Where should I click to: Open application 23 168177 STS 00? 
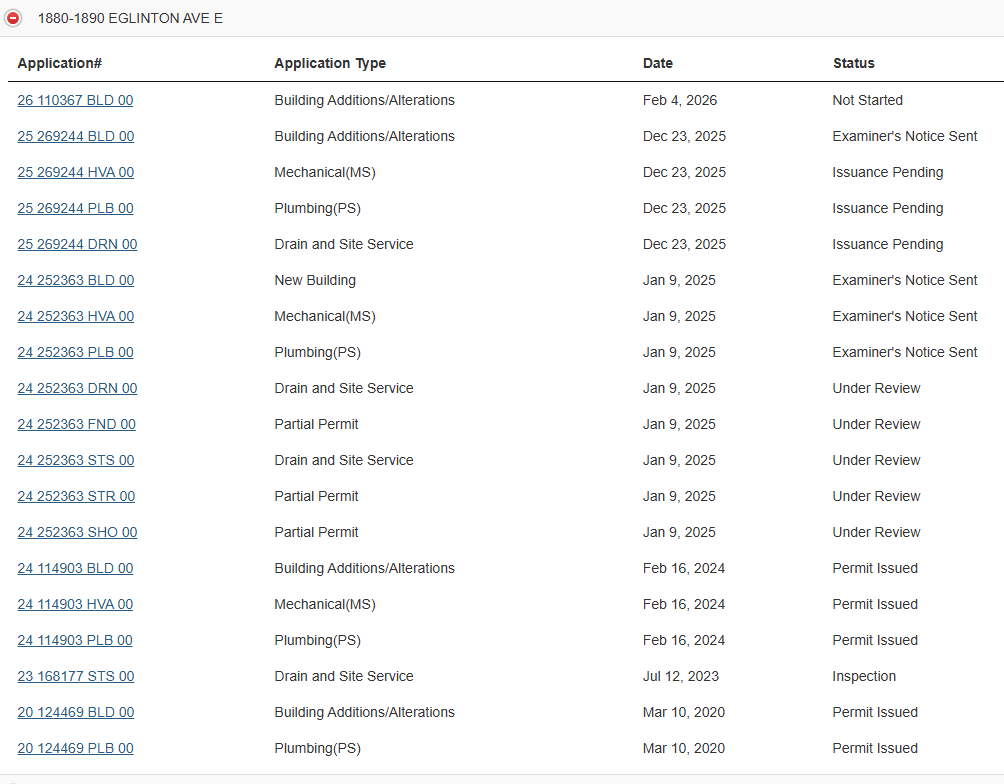(x=75, y=676)
